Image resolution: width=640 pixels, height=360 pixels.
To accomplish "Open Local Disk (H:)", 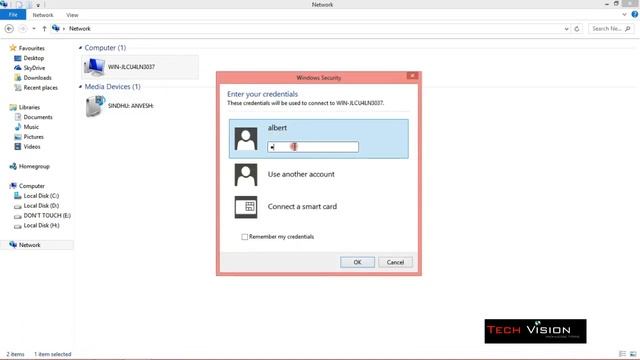I will pyautogui.click(x=41, y=225).
